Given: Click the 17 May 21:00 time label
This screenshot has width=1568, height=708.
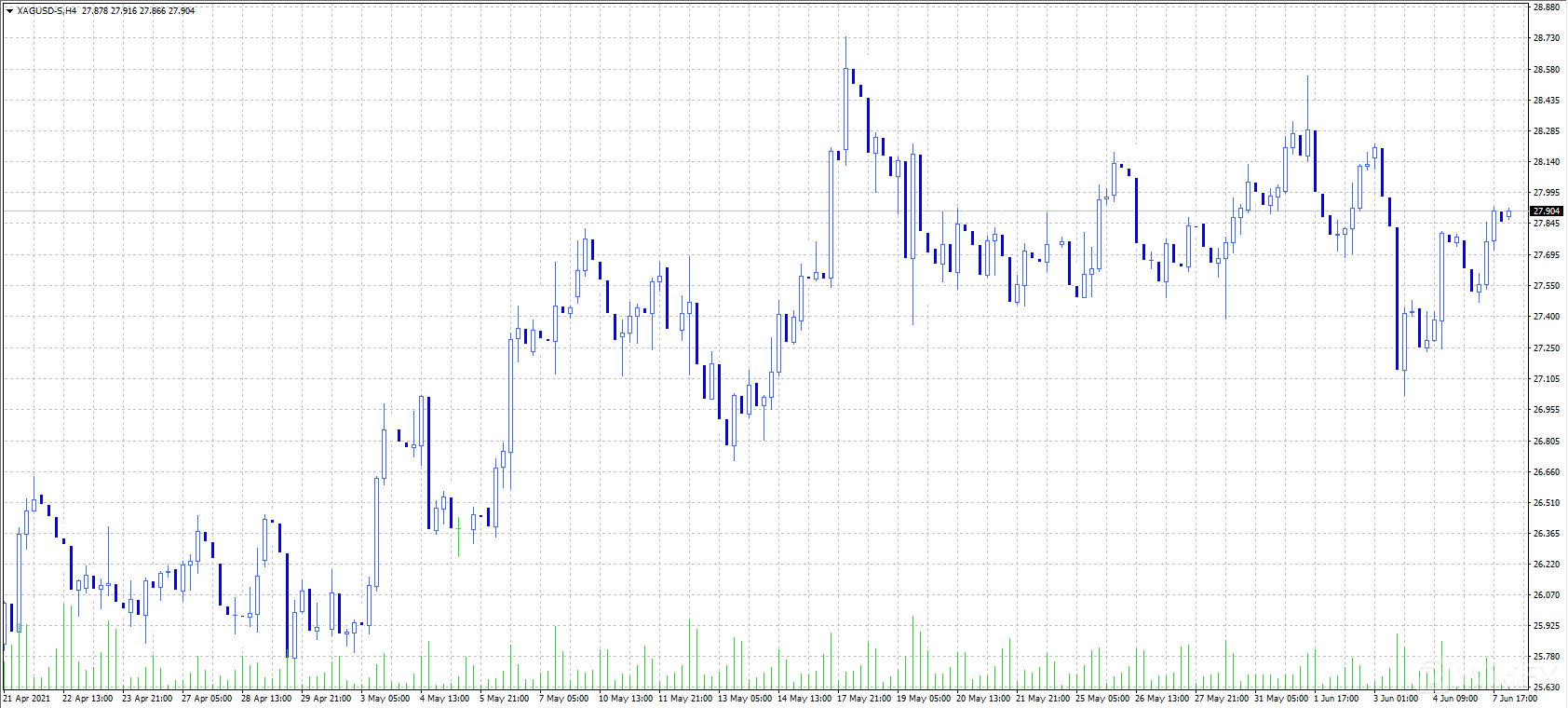Looking at the screenshot, I should 862,699.
